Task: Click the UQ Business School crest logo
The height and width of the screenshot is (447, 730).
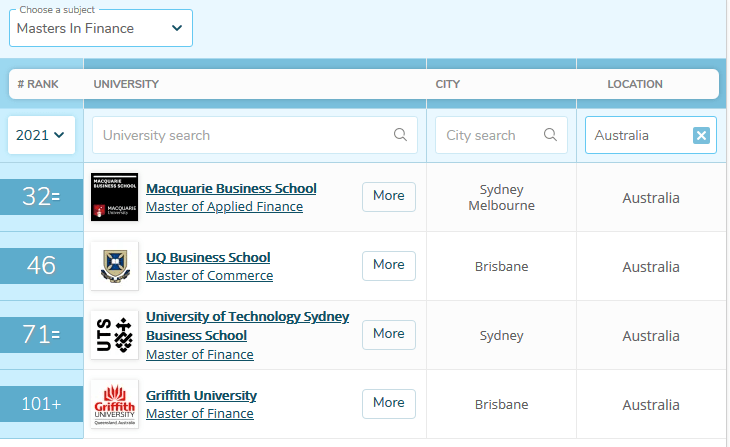Action: 115,266
